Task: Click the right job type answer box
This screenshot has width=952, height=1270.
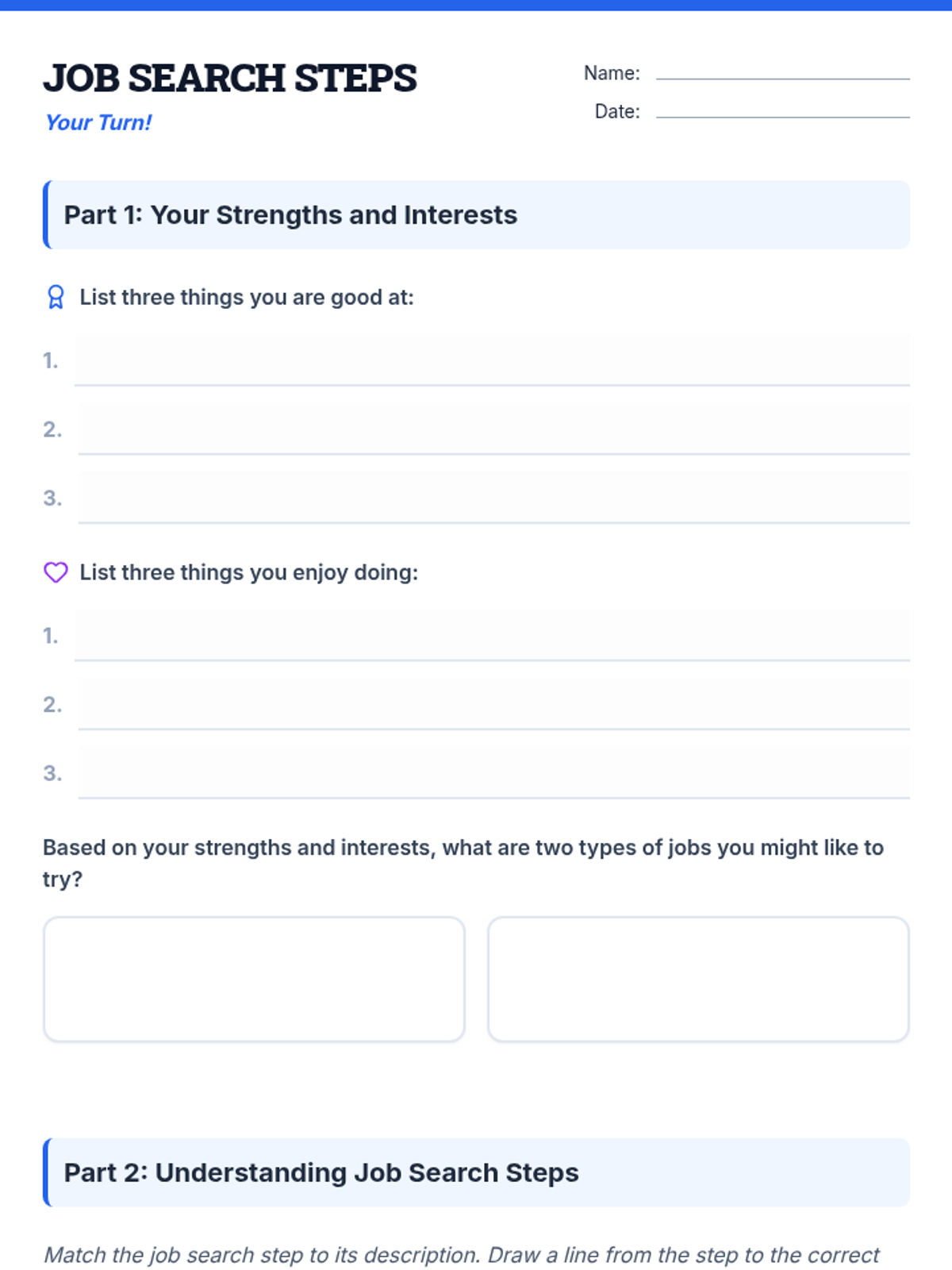Action: 698,979
